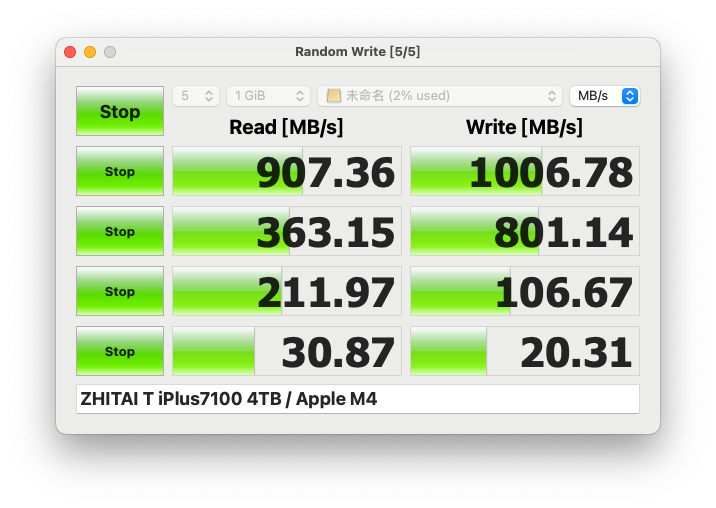Click the 20.31 write result
Screen dimensions: 716x508
pyautogui.click(x=525, y=351)
